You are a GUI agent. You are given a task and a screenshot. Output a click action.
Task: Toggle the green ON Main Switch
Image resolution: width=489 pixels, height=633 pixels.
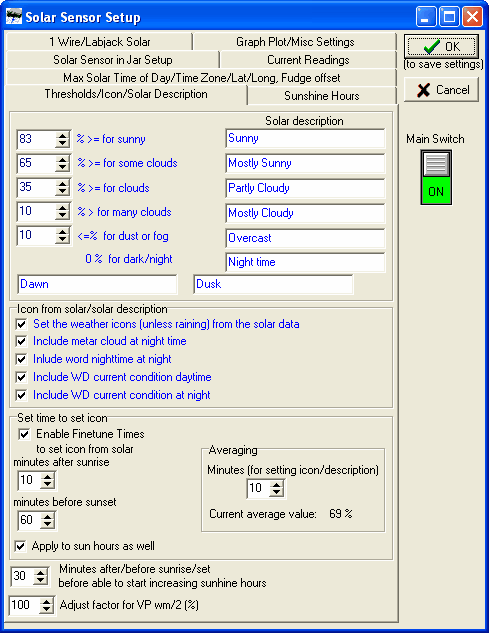(x=436, y=177)
